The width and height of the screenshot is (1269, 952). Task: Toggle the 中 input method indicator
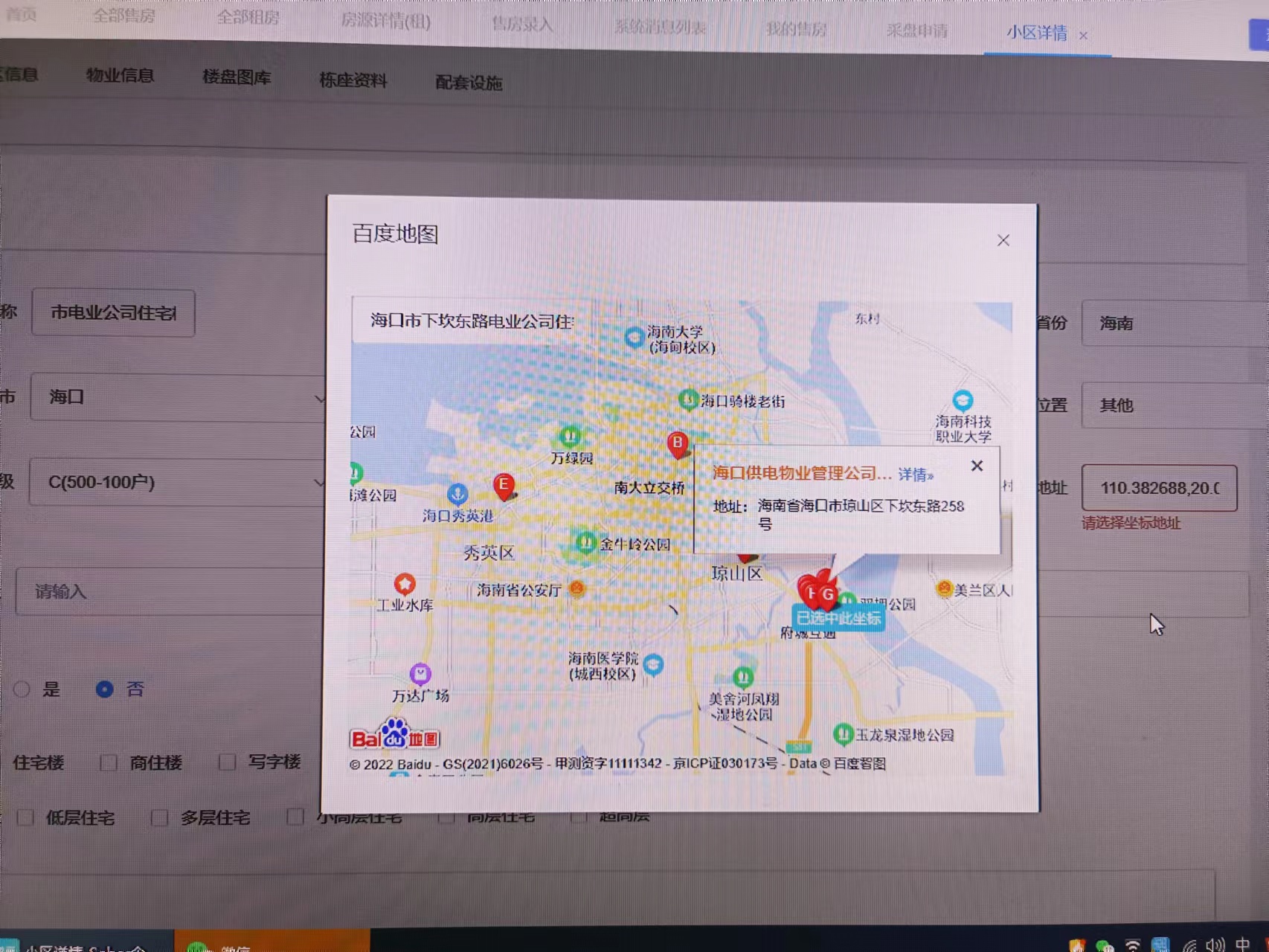[x=1242, y=945]
